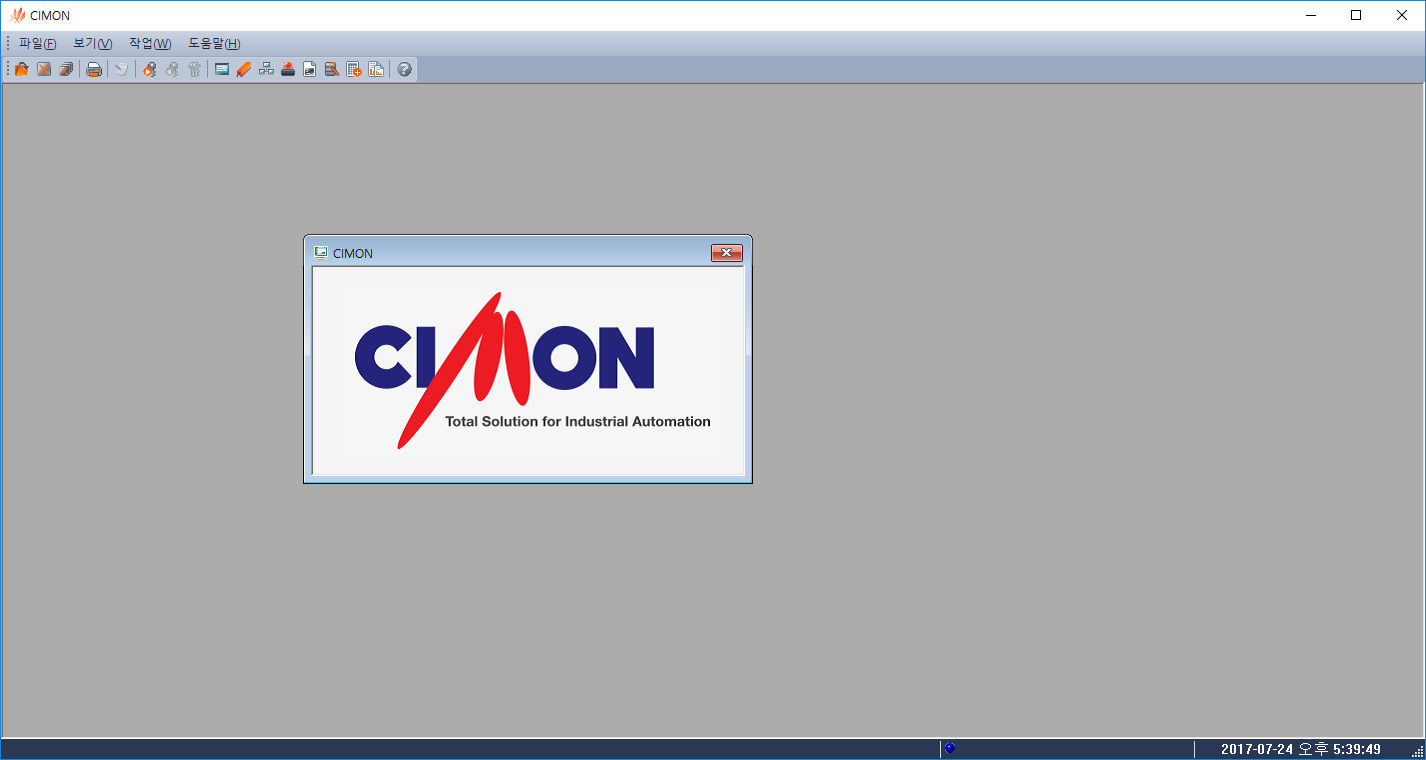
Task: Click the database with pencil icon
Action: pyautogui.click(x=332, y=70)
